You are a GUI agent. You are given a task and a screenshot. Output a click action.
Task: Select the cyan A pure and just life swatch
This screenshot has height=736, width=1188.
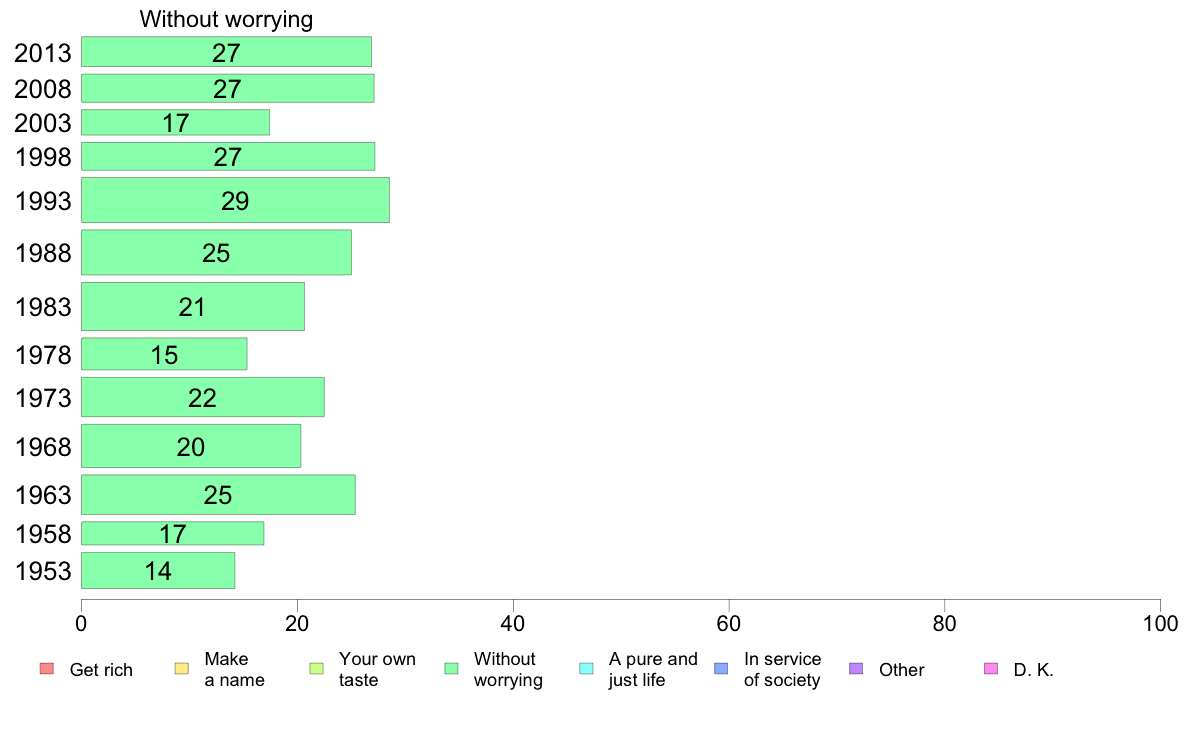(586, 669)
